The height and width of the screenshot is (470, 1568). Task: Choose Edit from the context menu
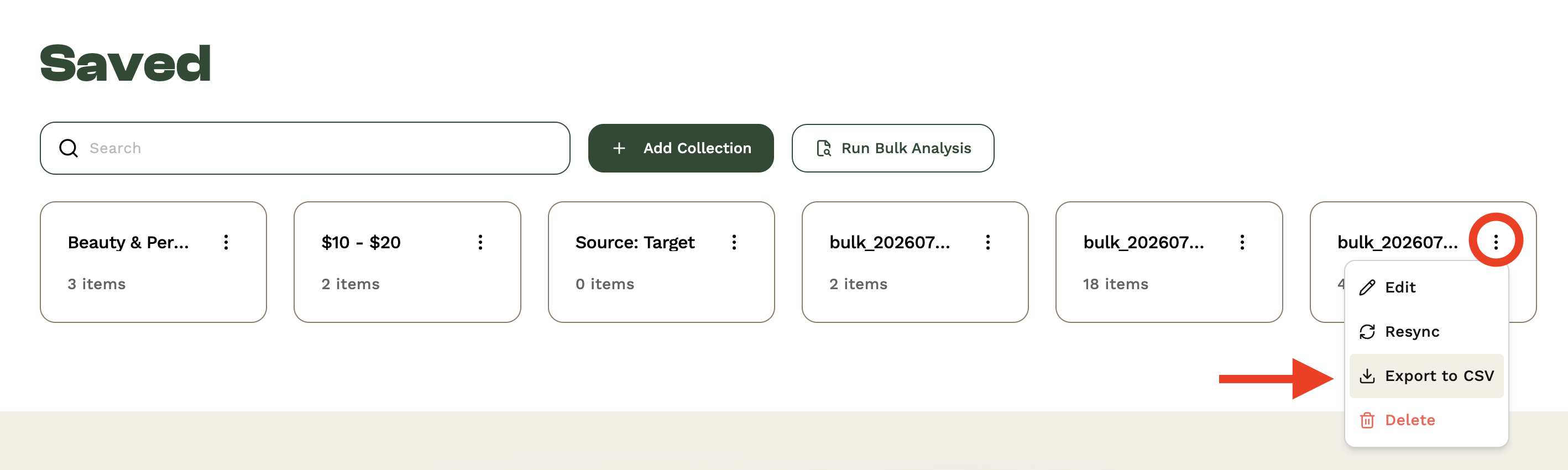coord(1426,288)
